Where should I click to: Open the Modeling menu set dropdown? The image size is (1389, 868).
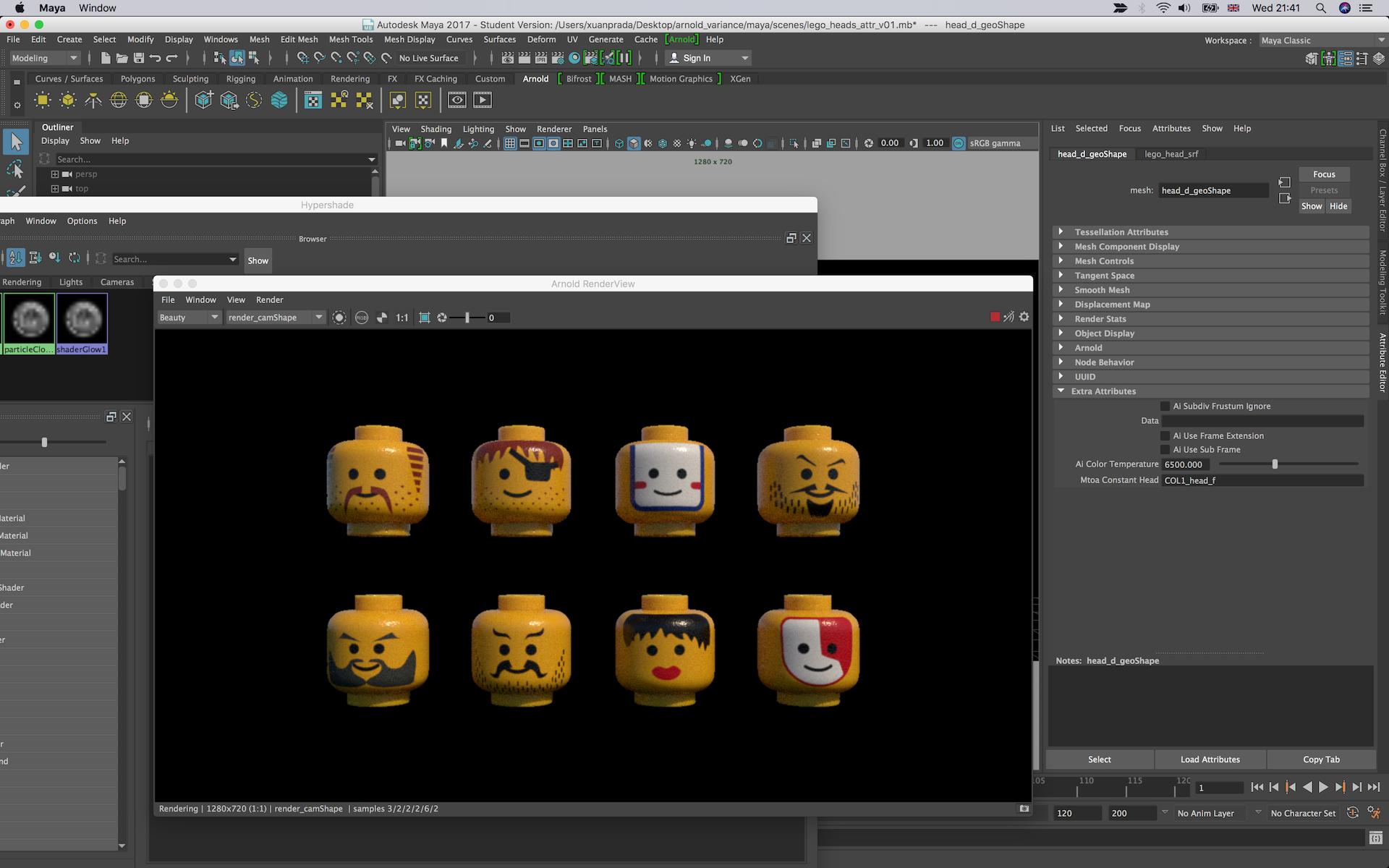point(44,58)
